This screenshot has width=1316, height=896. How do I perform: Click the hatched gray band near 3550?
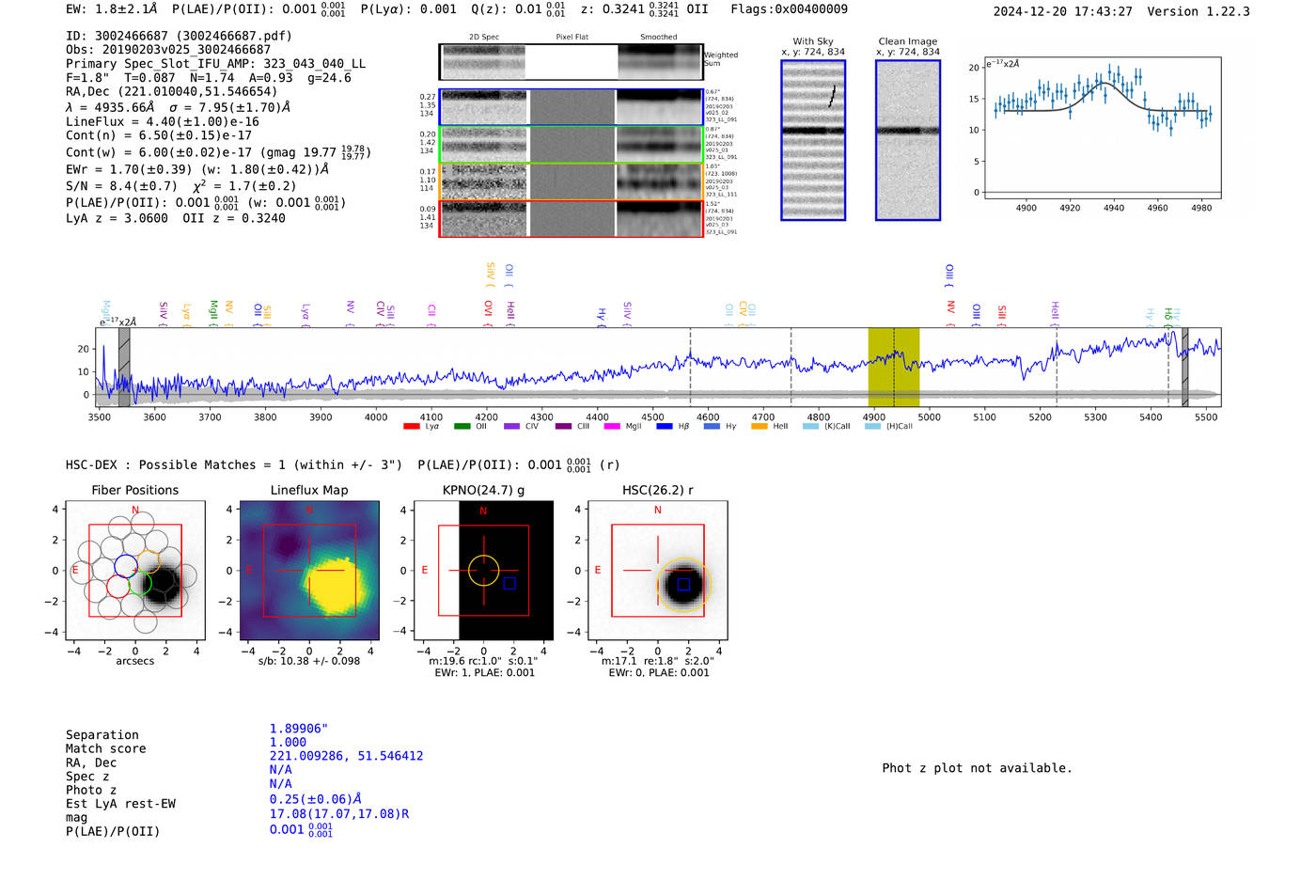point(124,367)
